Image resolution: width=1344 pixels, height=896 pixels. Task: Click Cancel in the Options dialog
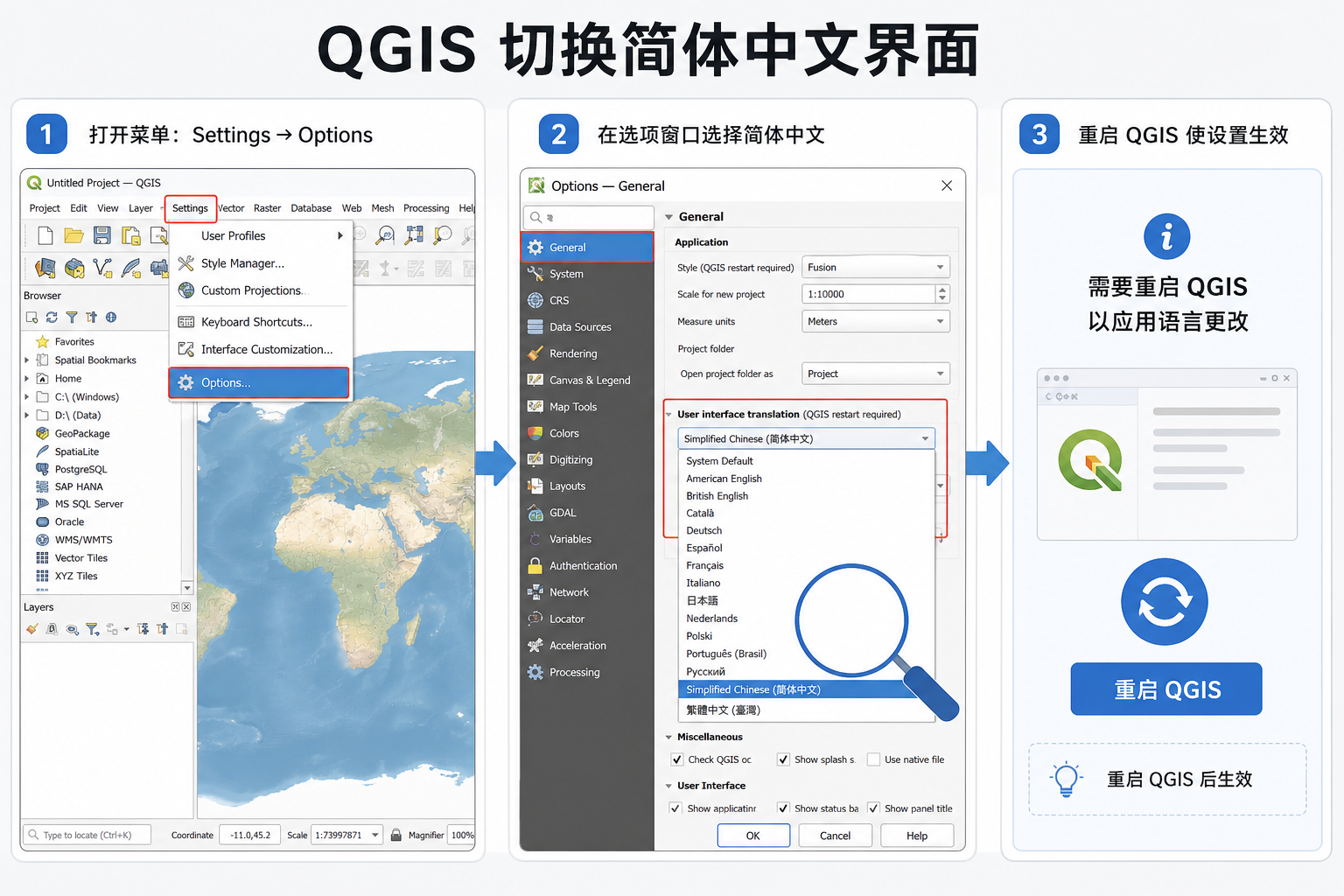[x=836, y=836]
